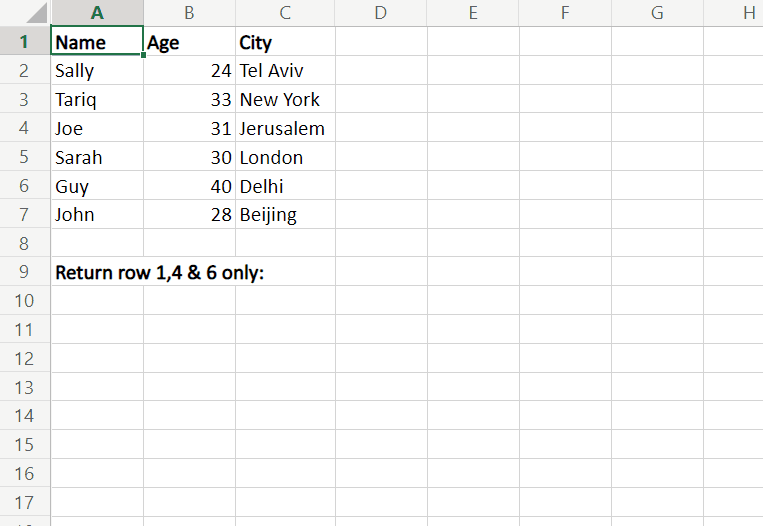Select cell containing Sally

[97, 71]
